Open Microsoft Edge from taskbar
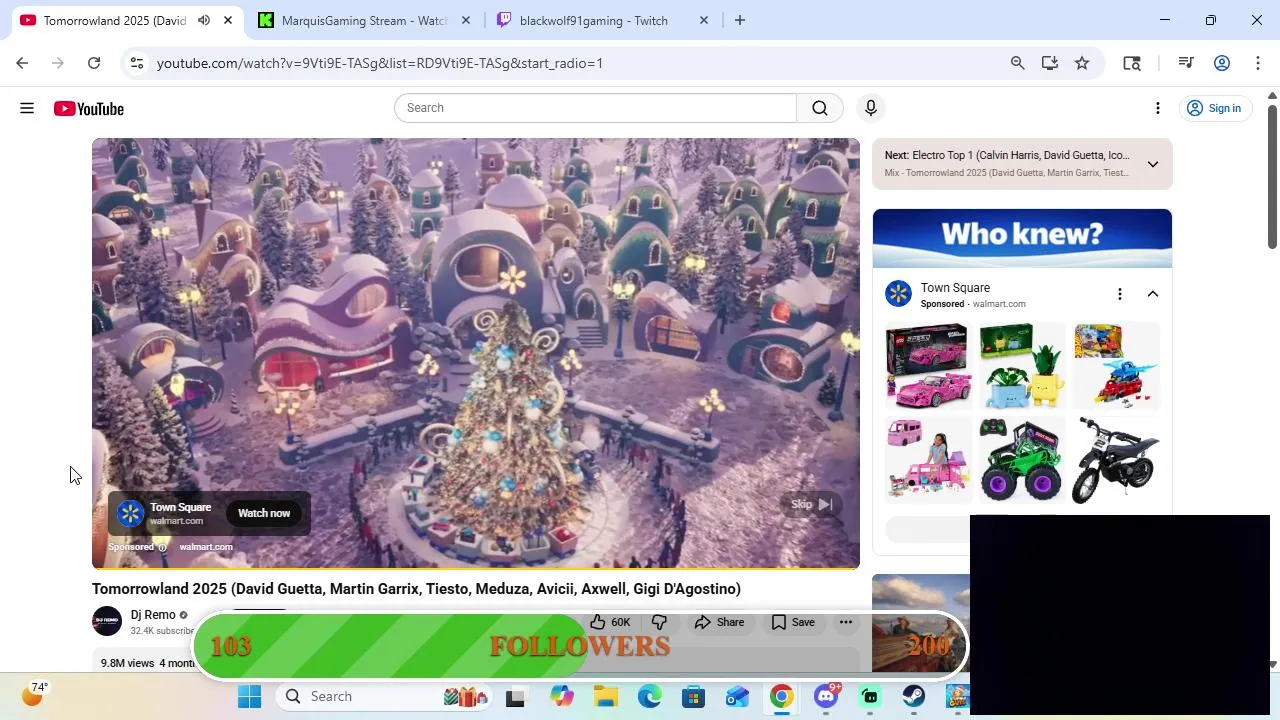 (650, 696)
